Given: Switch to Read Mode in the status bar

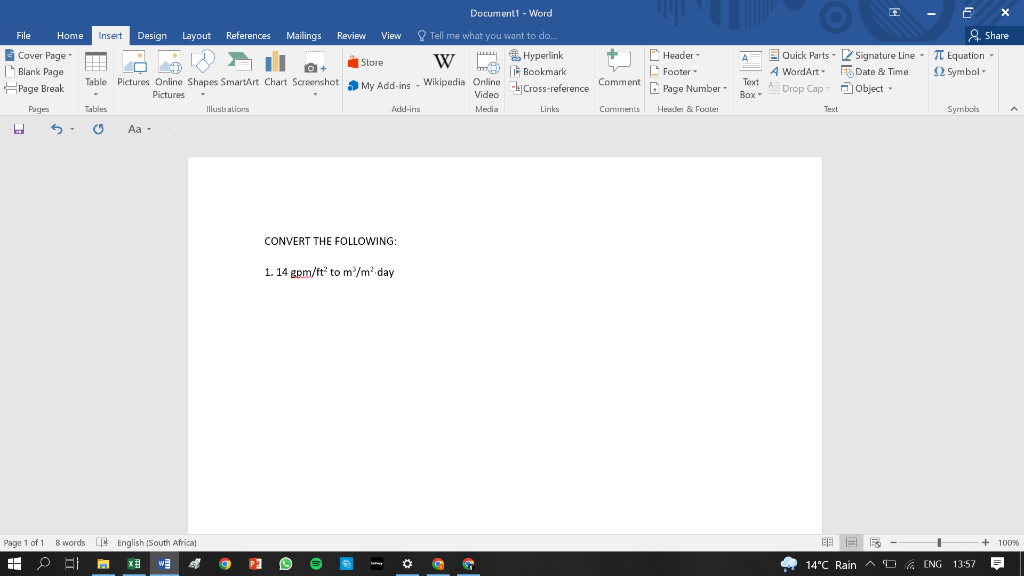Looking at the screenshot, I should point(826,542).
